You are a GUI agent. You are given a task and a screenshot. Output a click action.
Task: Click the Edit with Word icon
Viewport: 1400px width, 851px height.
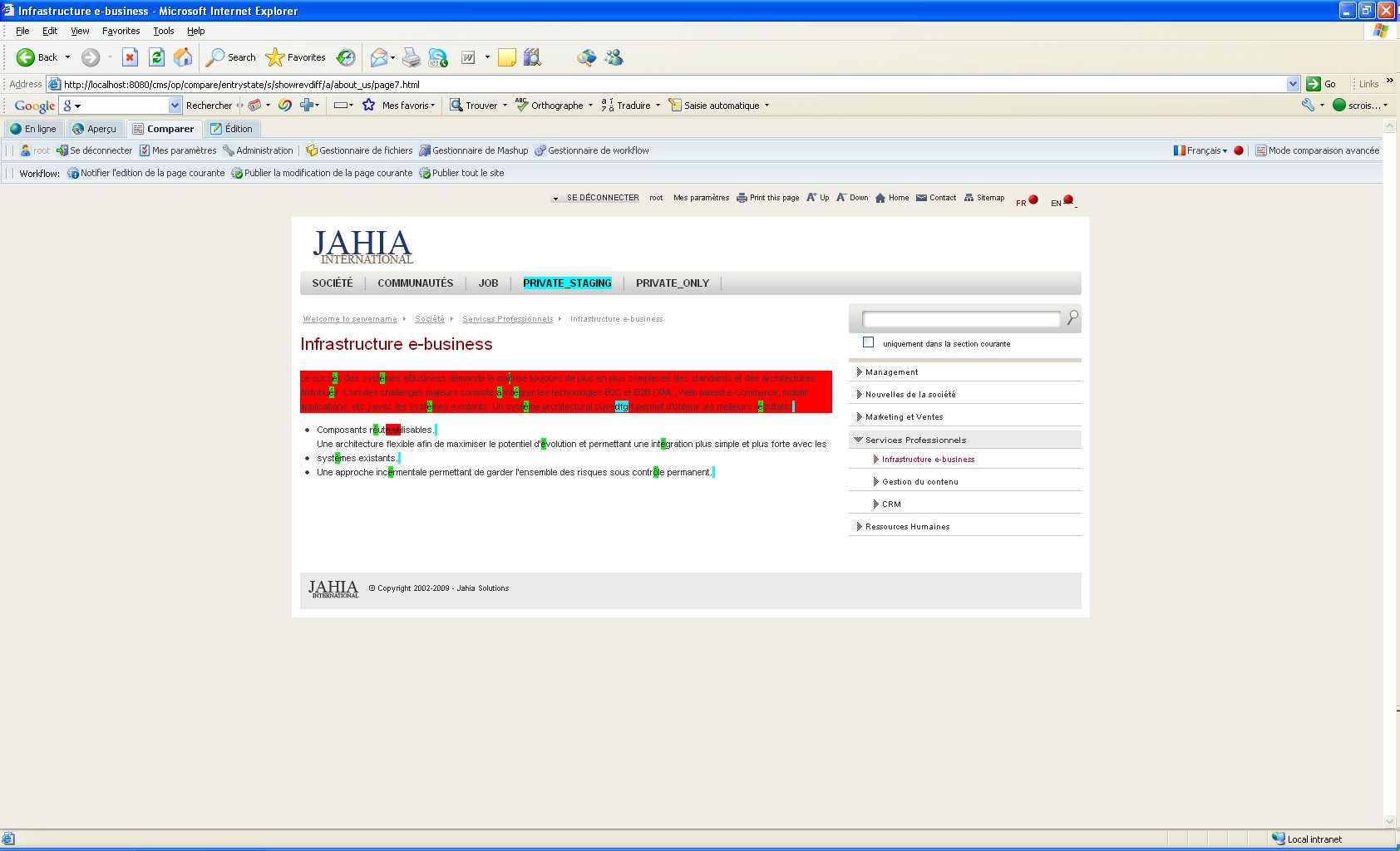coord(468,57)
